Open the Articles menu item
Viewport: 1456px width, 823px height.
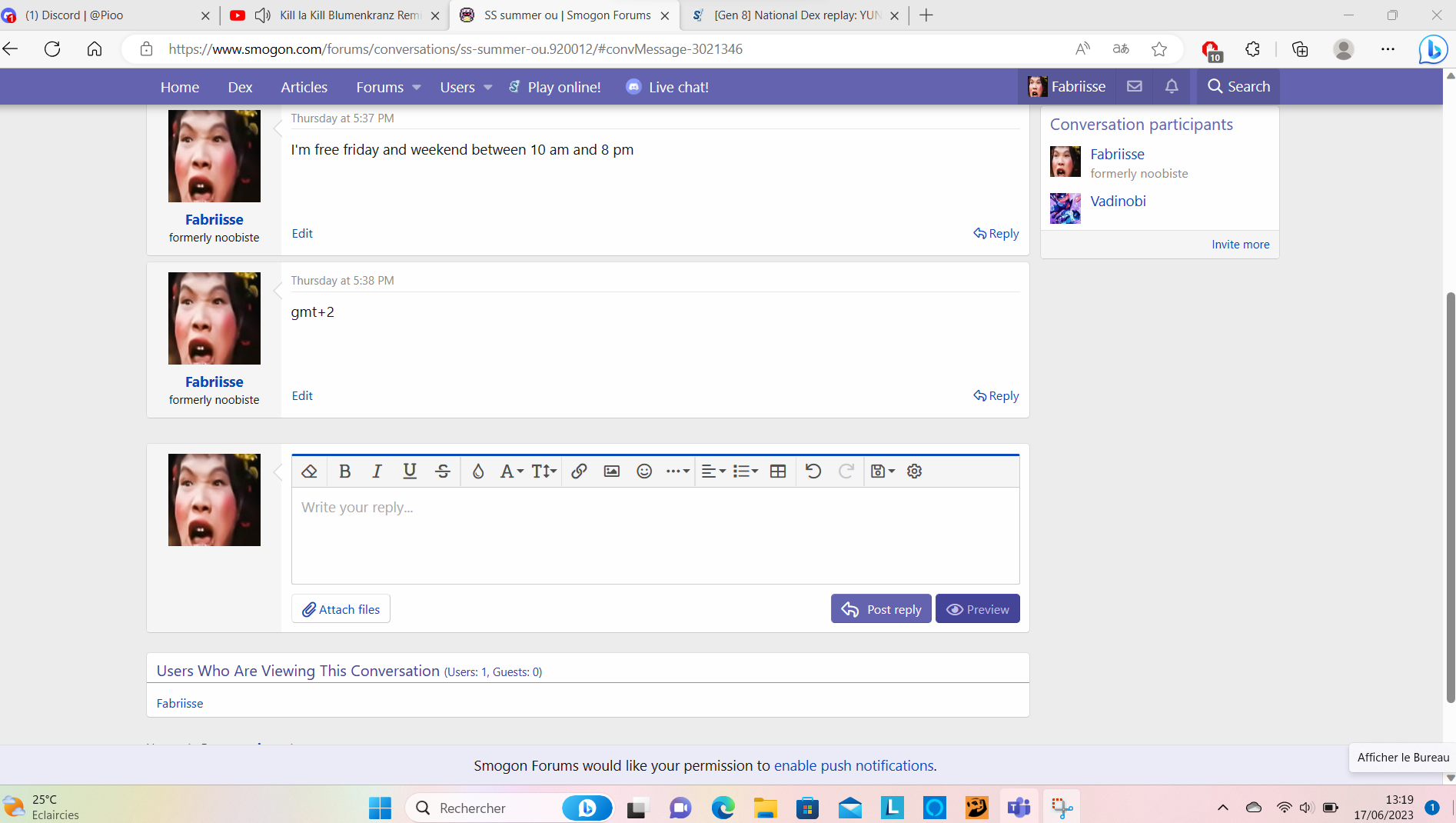pos(304,88)
